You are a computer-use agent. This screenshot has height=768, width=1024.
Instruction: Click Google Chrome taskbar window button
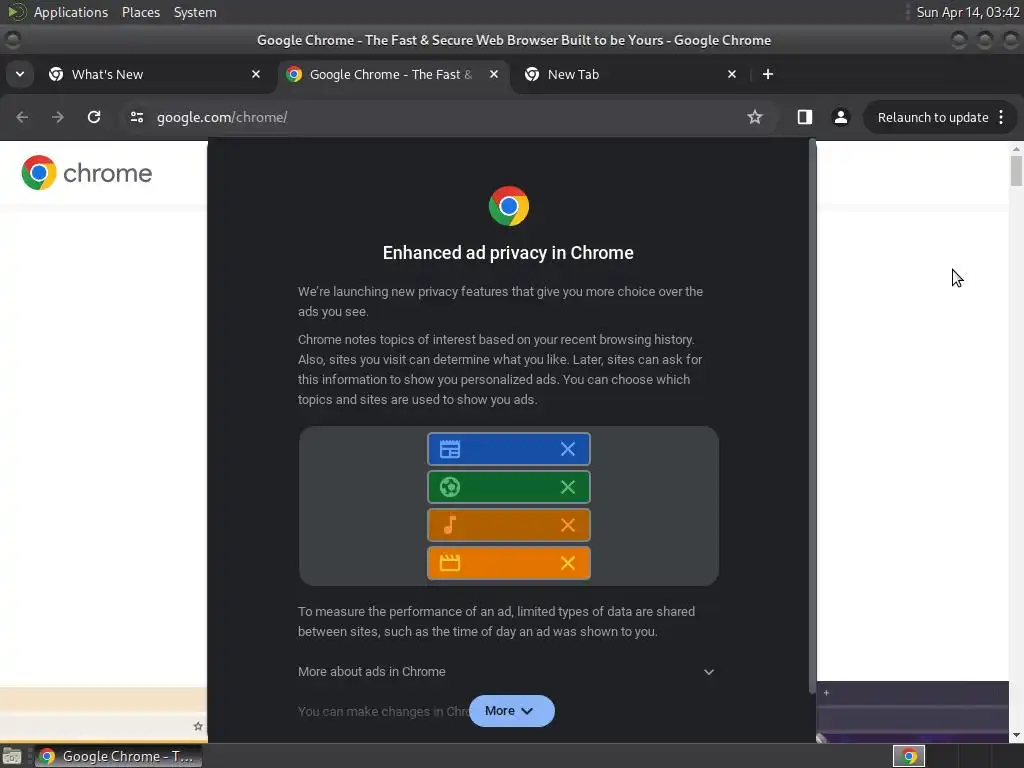point(118,756)
